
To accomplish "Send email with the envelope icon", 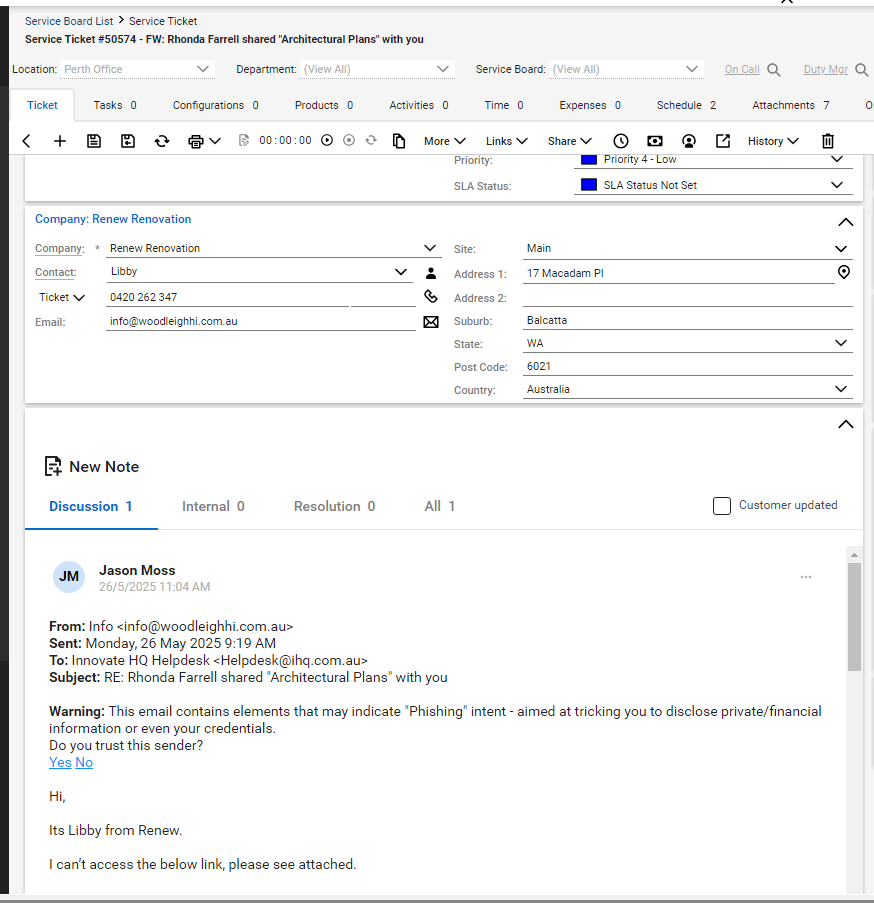I will coord(431,322).
